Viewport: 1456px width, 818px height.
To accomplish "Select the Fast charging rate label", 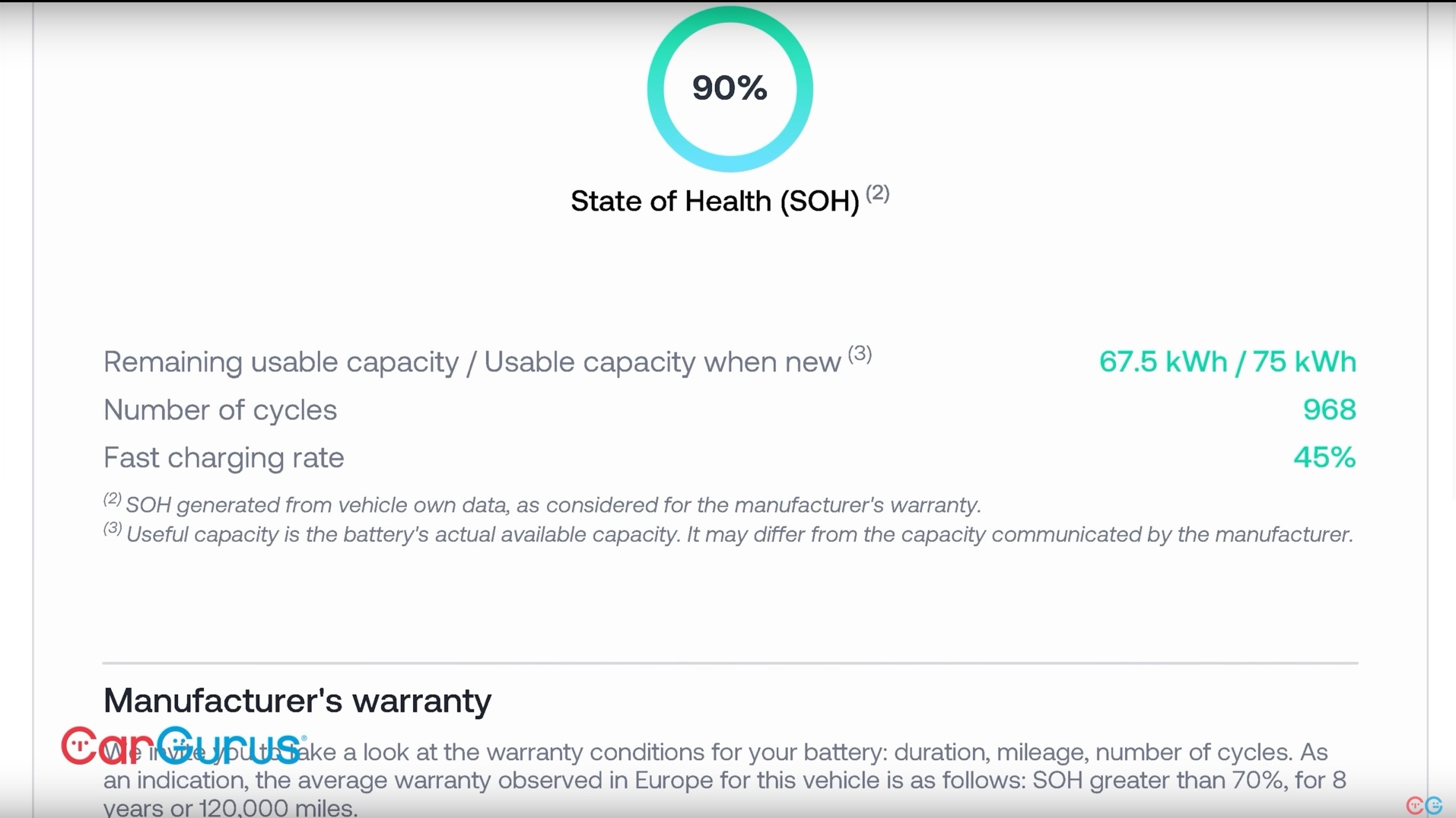I will [224, 458].
